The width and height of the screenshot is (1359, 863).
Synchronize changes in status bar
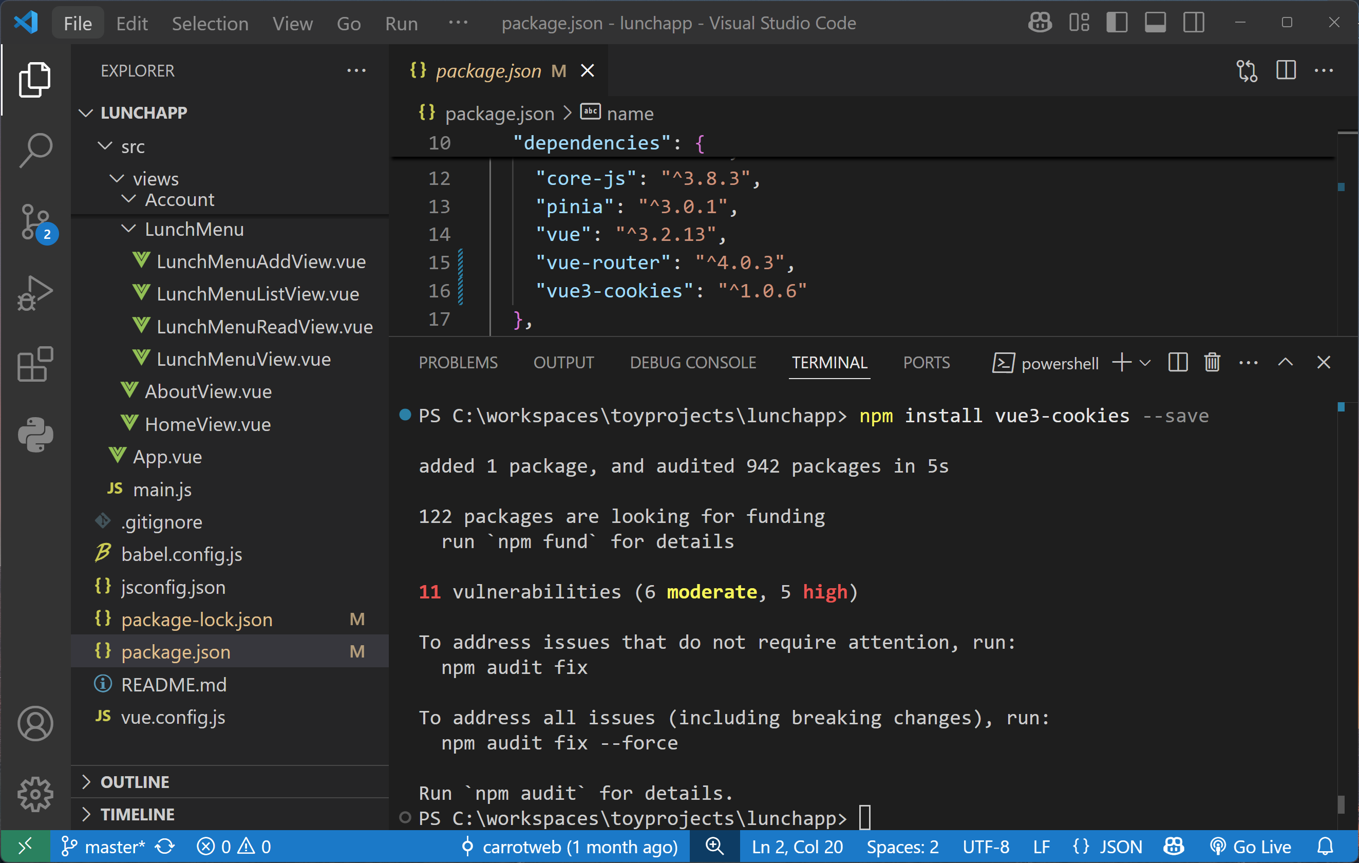pyautogui.click(x=165, y=847)
